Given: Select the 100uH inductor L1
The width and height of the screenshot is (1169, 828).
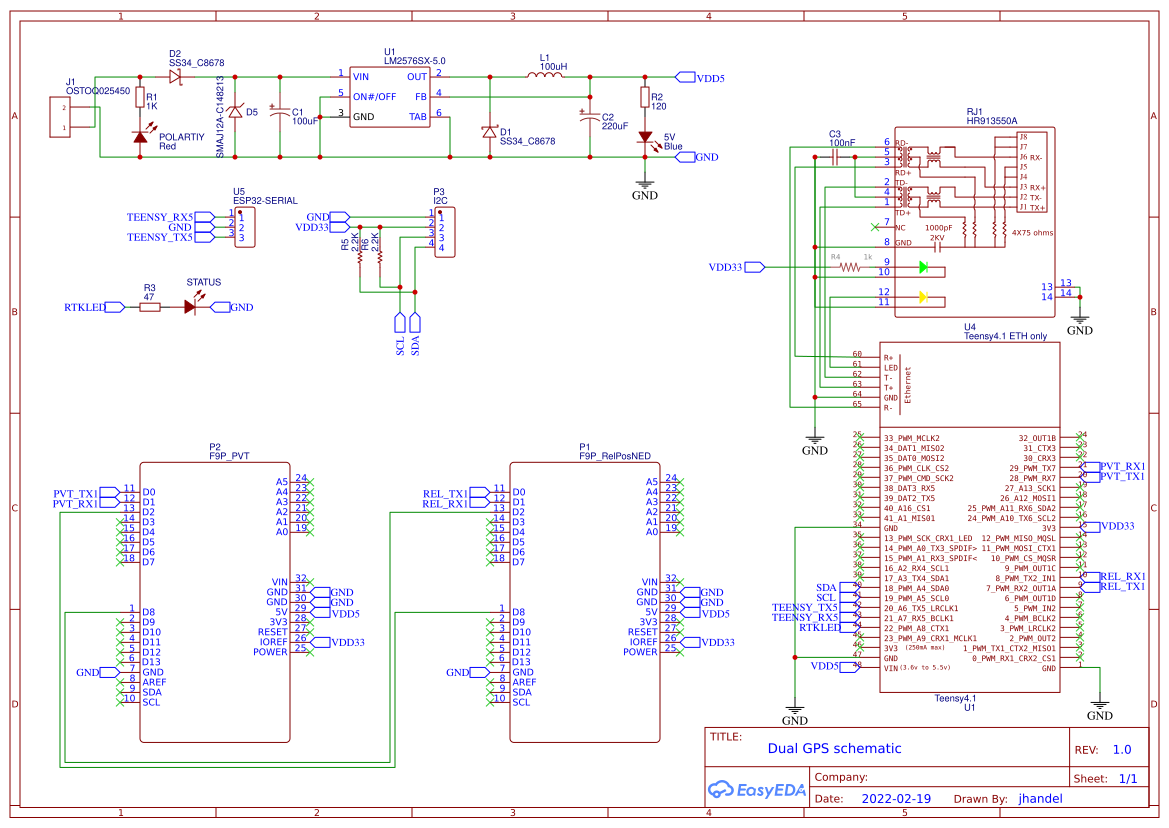Looking at the screenshot, I should click(544, 76).
